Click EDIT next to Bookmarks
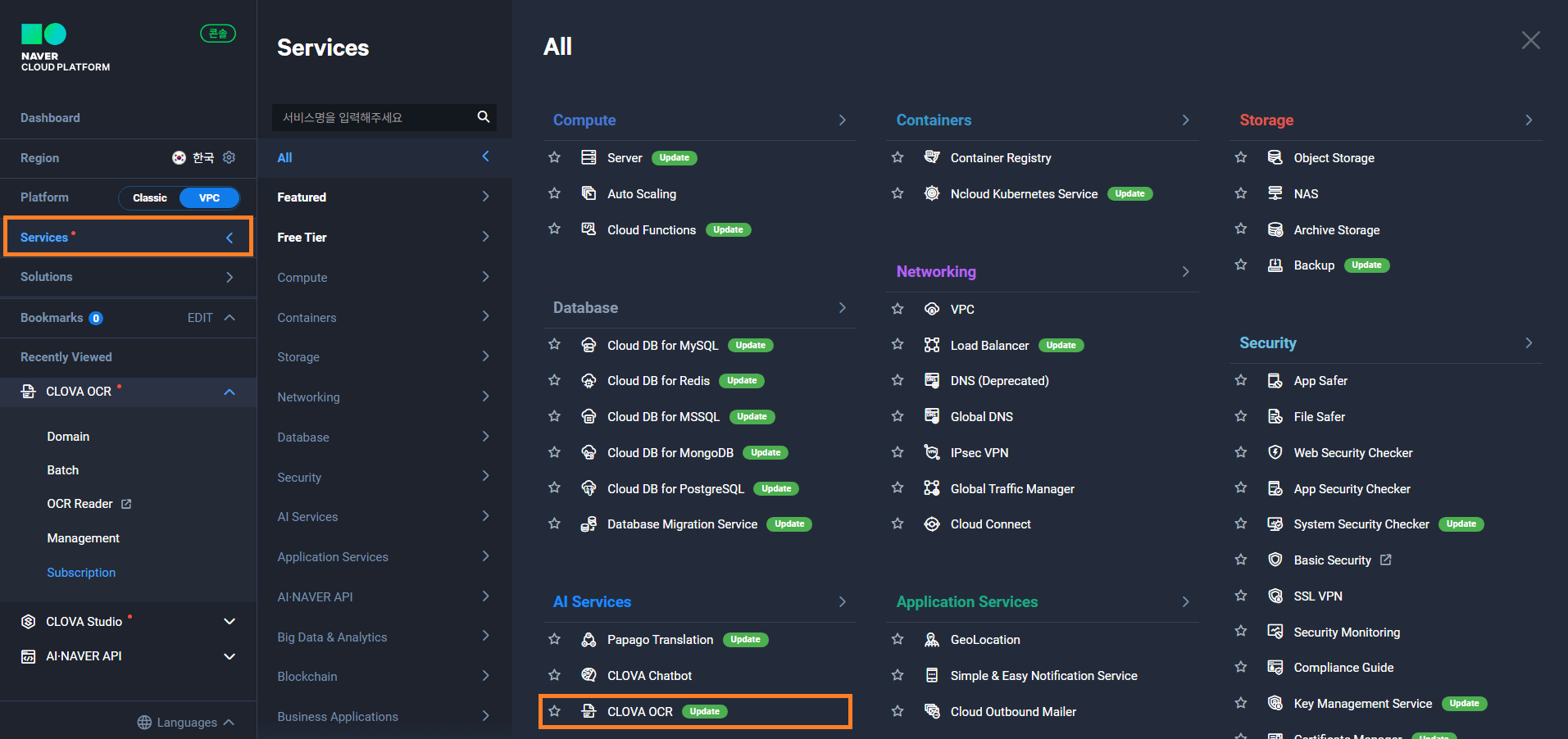Screen dimensions: 1568x739 pyautogui.click(x=200, y=318)
